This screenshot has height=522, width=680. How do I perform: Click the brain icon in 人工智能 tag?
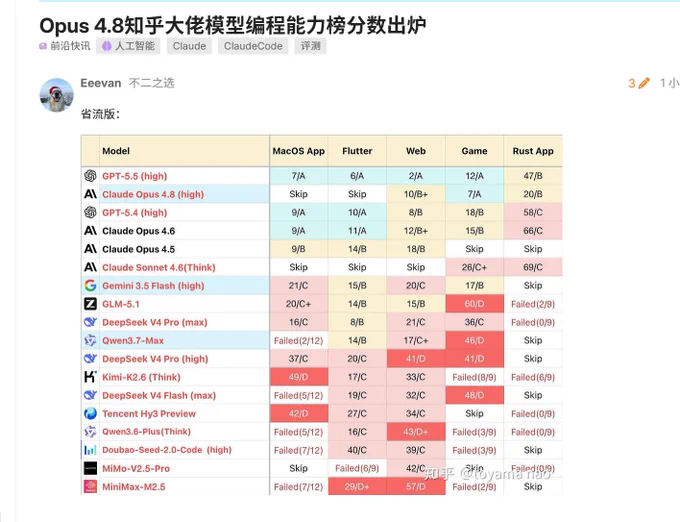[x=107, y=46]
